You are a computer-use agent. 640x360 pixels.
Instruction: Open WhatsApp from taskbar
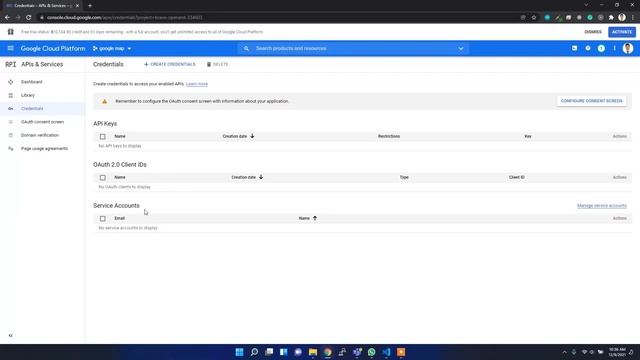[371, 352]
